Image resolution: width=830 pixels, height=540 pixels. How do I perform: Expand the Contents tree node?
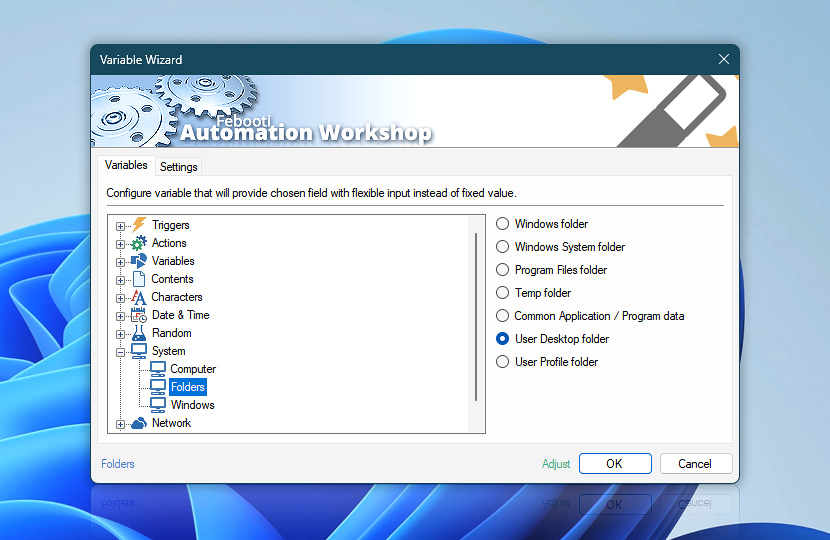(120, 281)
